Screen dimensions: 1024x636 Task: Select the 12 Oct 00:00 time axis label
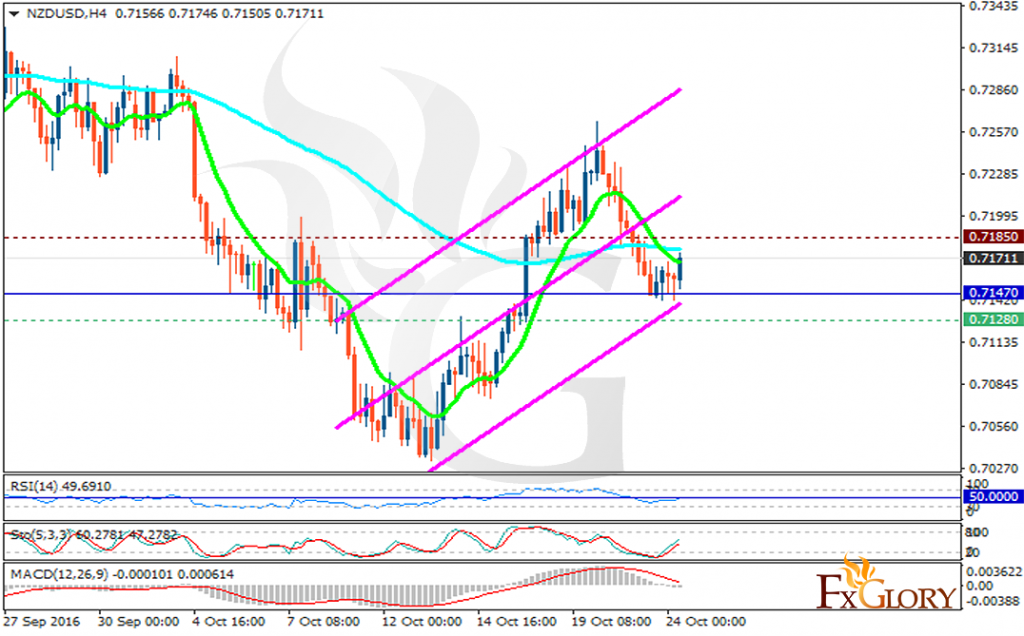click(x=422, y=622)
